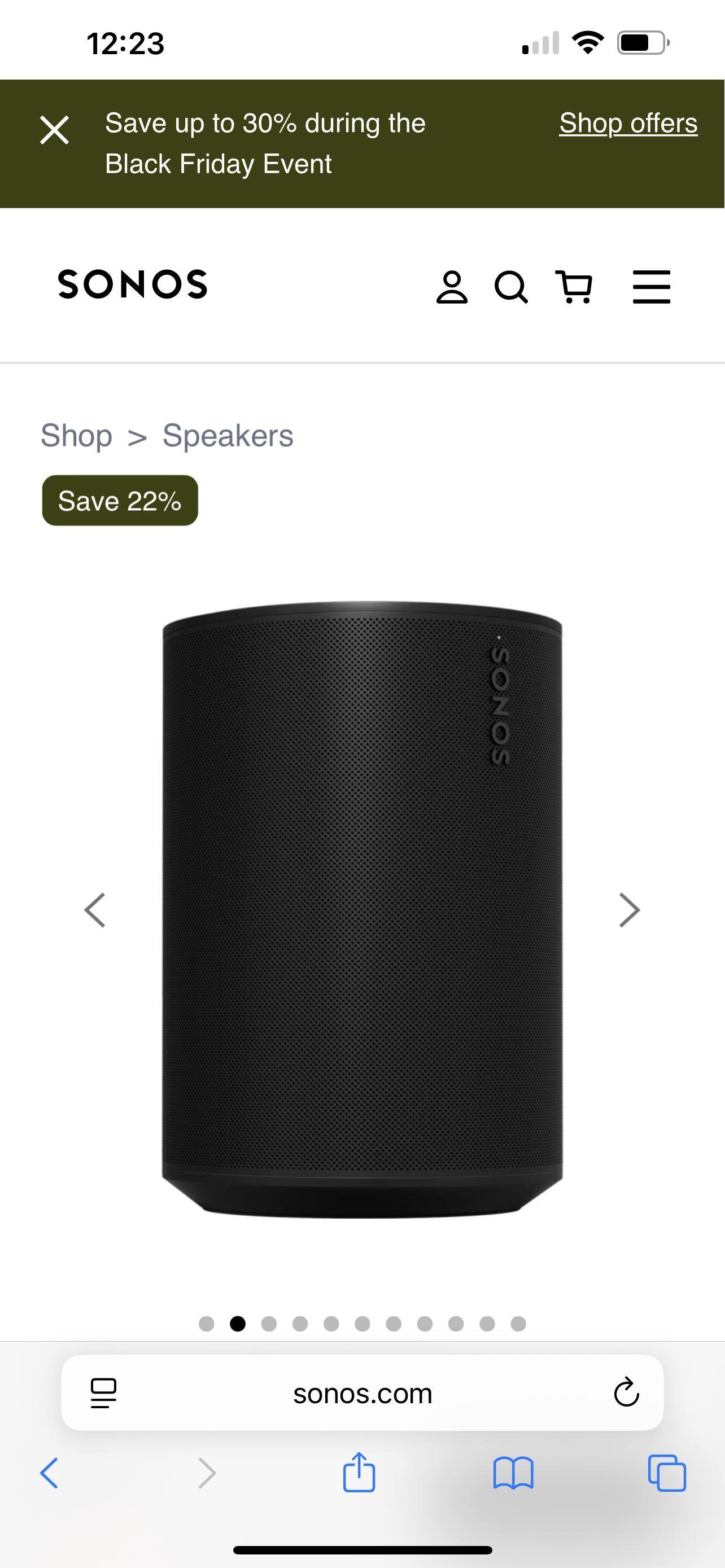Open the account profile icon
Screen dimensions: 725x1568
pyautogui.click(x=452, y=287)
